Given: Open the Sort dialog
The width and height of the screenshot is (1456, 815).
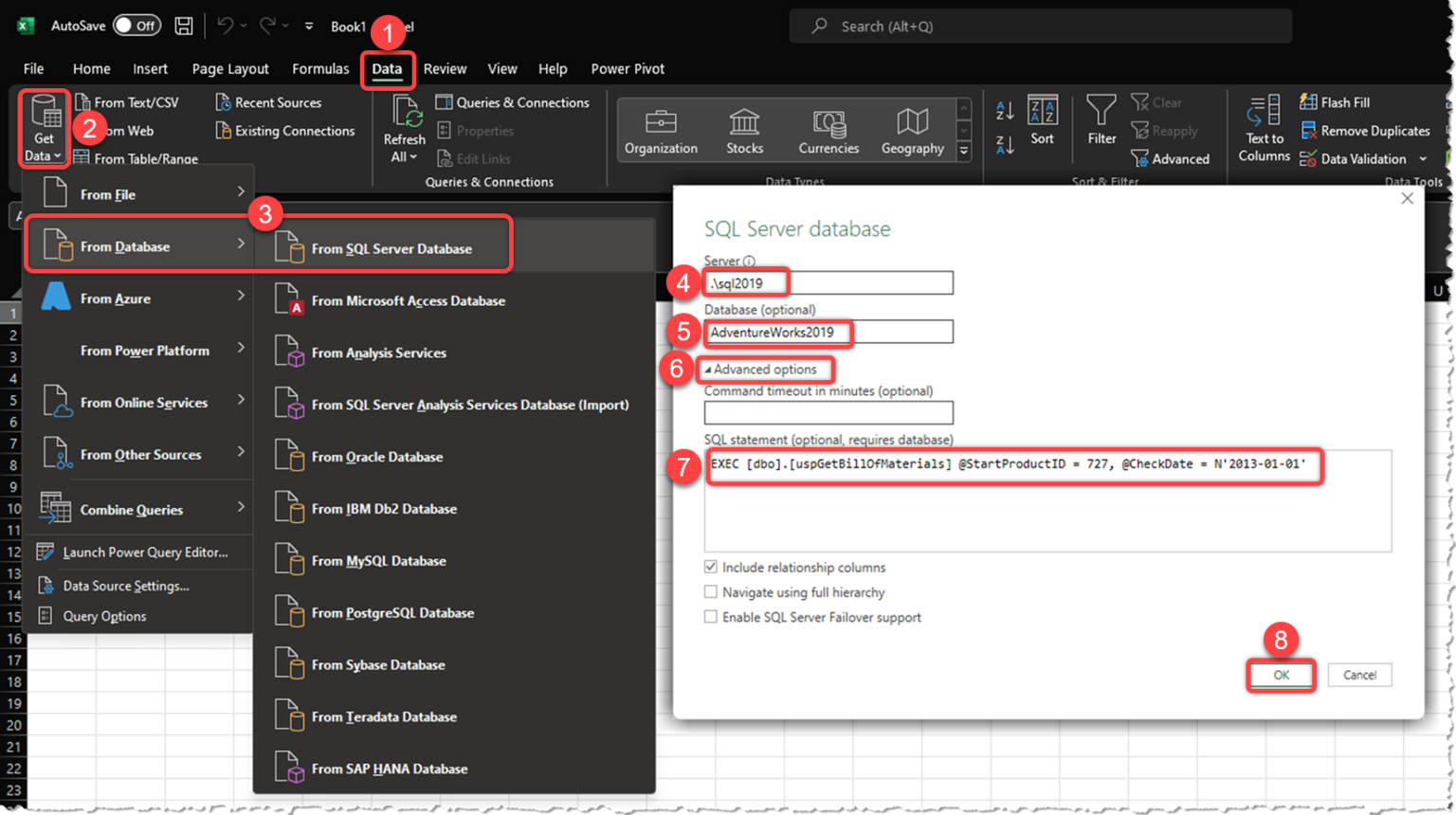Looking at the screenshot, I should click(x=1043, y=120).
